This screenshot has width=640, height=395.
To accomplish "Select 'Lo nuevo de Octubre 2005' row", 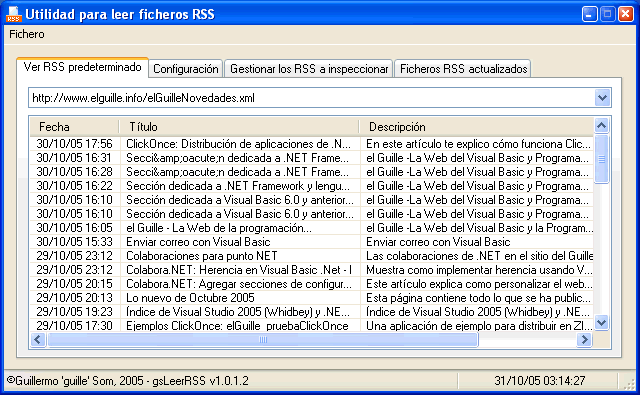I will pos(311,298).
